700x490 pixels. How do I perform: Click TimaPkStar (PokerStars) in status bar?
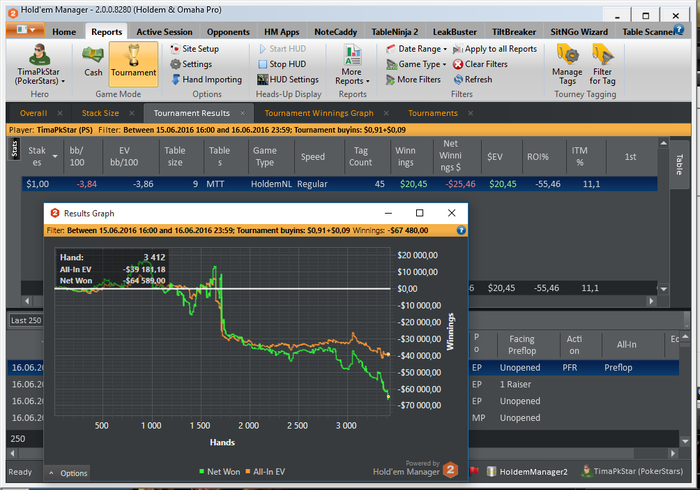pos(632,471)
